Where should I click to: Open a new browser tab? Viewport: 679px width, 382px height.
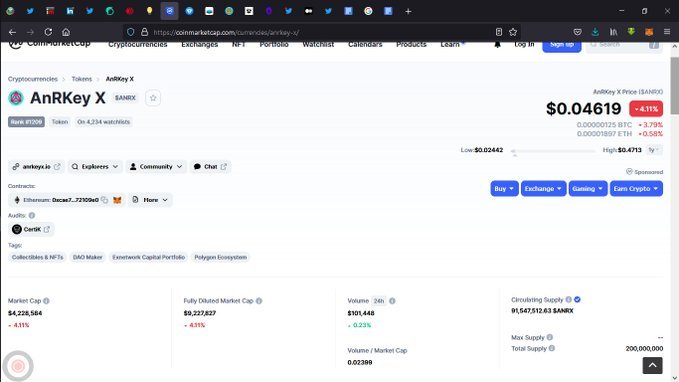click(x=408, y=11)
